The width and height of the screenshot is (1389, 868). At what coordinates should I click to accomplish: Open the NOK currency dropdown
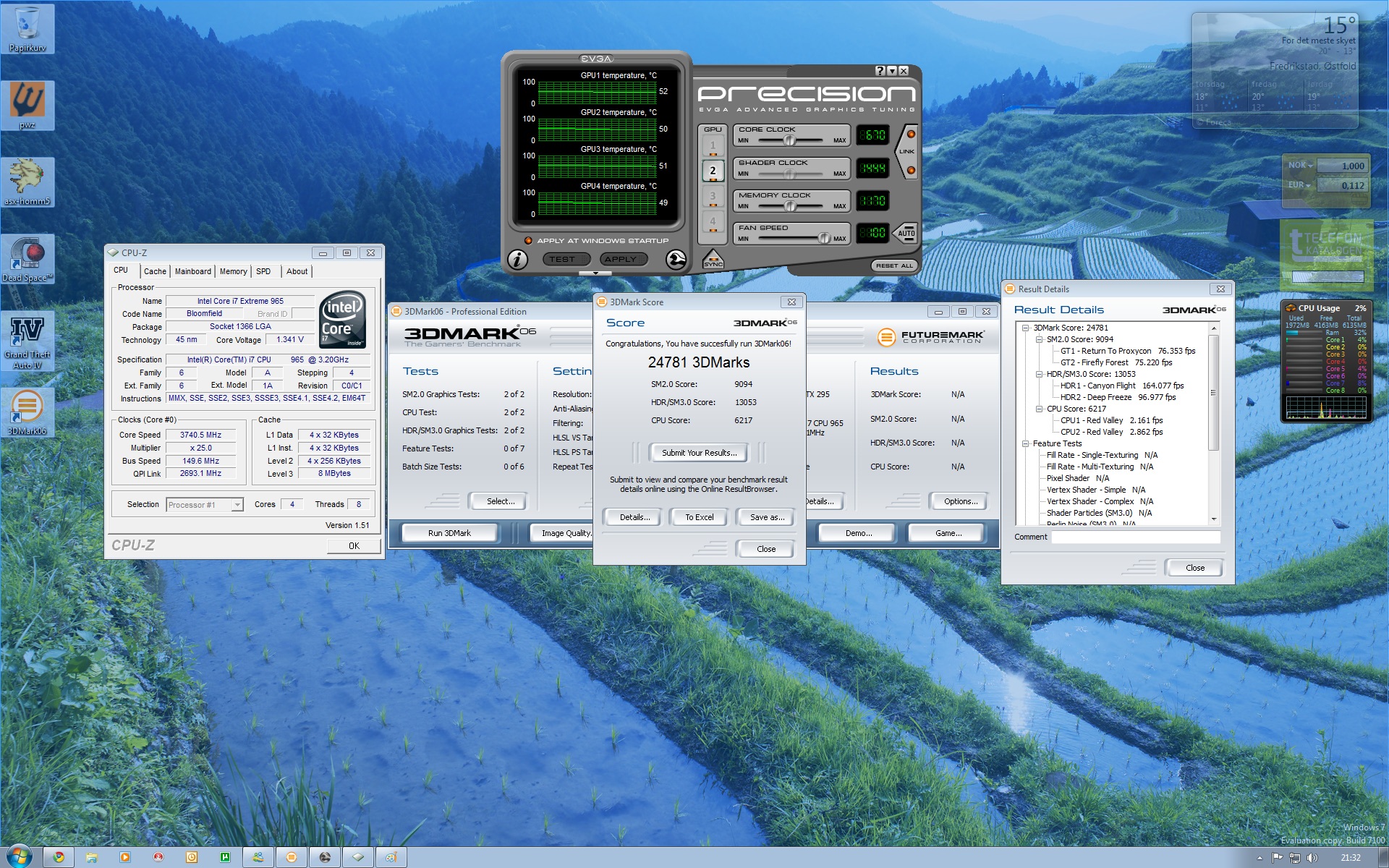(x=1301, y=165)
